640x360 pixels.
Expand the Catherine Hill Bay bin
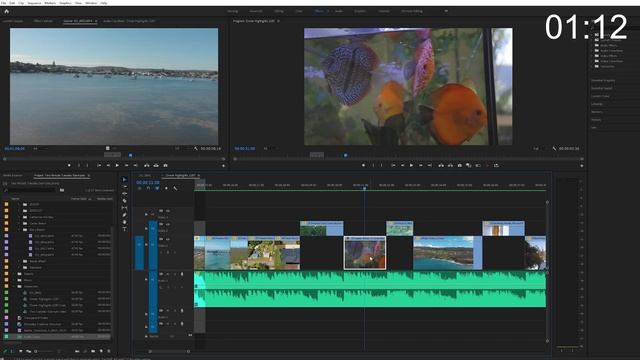tap(19, 217)
